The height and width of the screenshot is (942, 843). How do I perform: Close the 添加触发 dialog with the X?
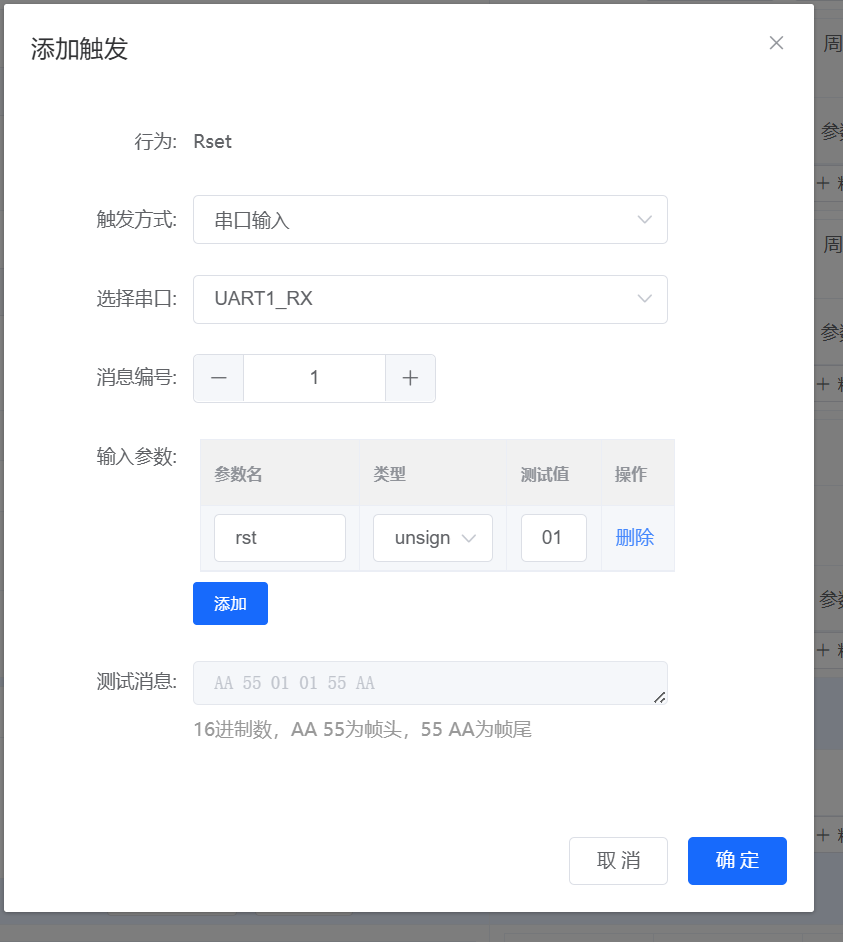777,43
